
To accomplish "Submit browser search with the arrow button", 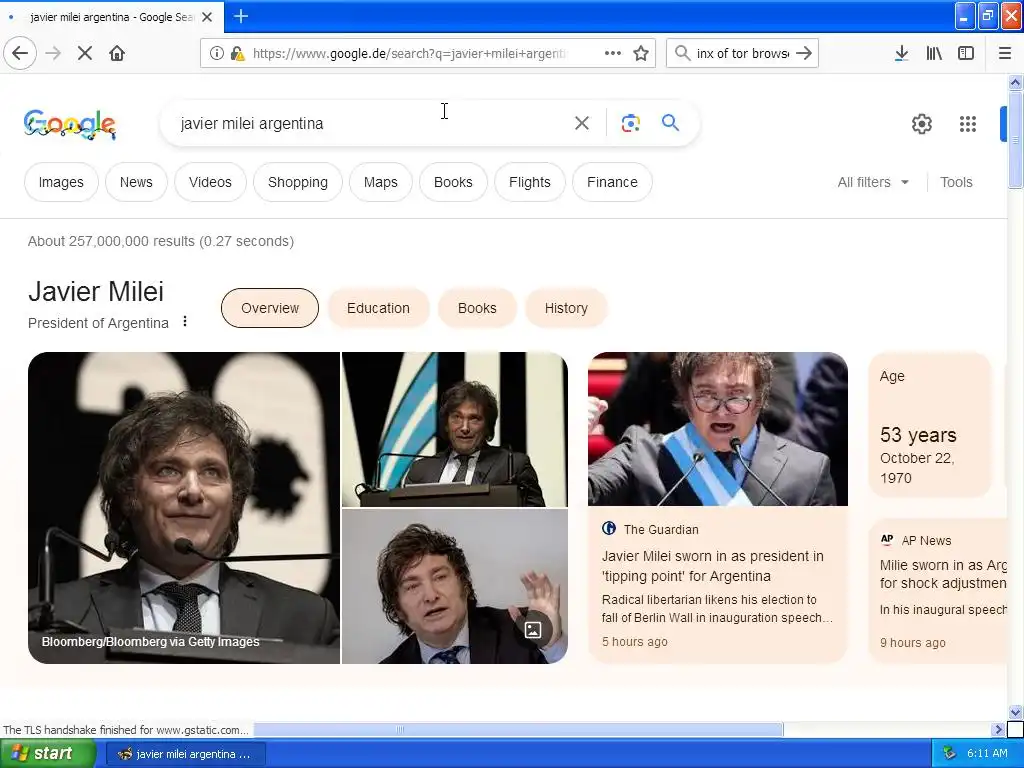I will pos(804,53).
